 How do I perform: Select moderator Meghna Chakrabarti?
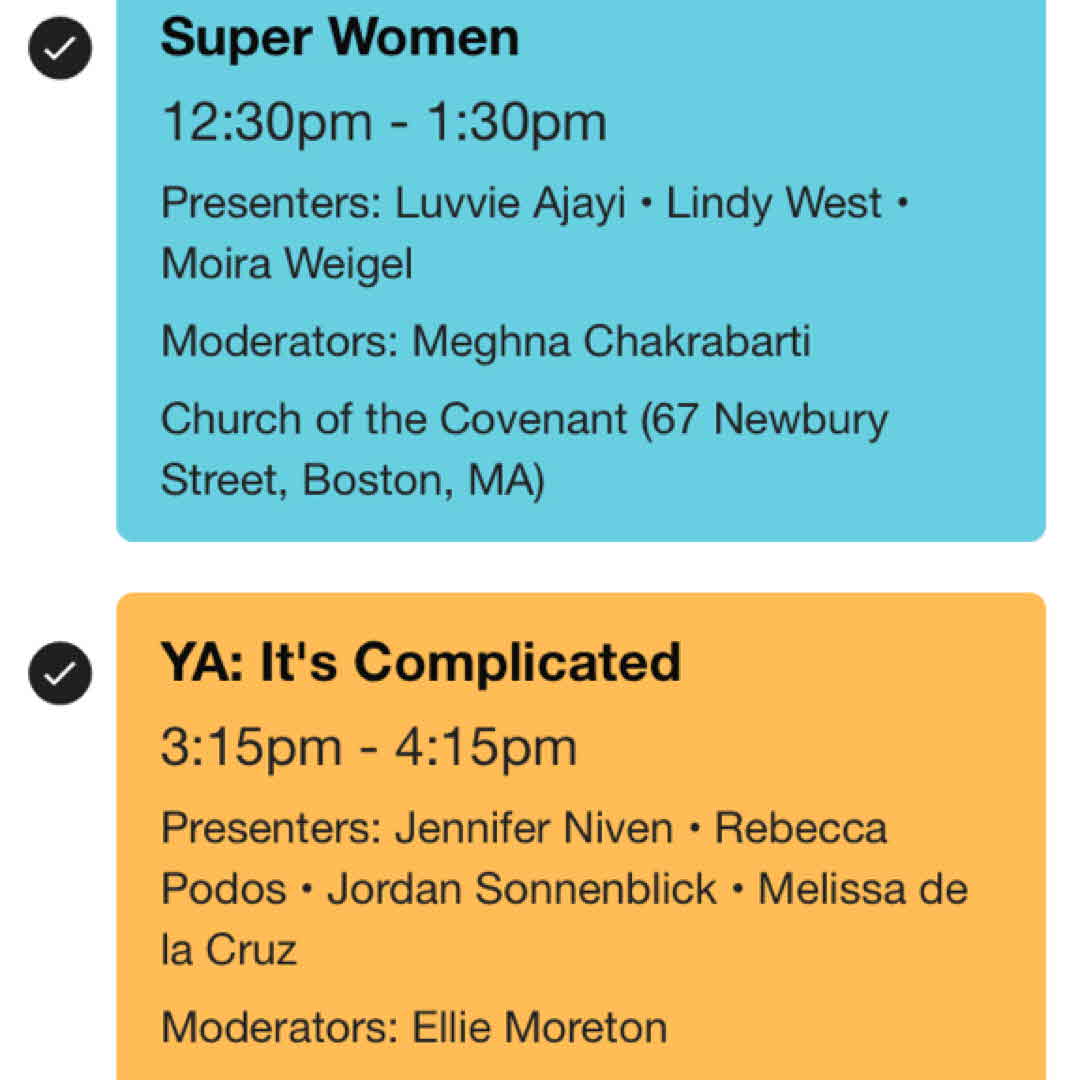tap(611, 342)
